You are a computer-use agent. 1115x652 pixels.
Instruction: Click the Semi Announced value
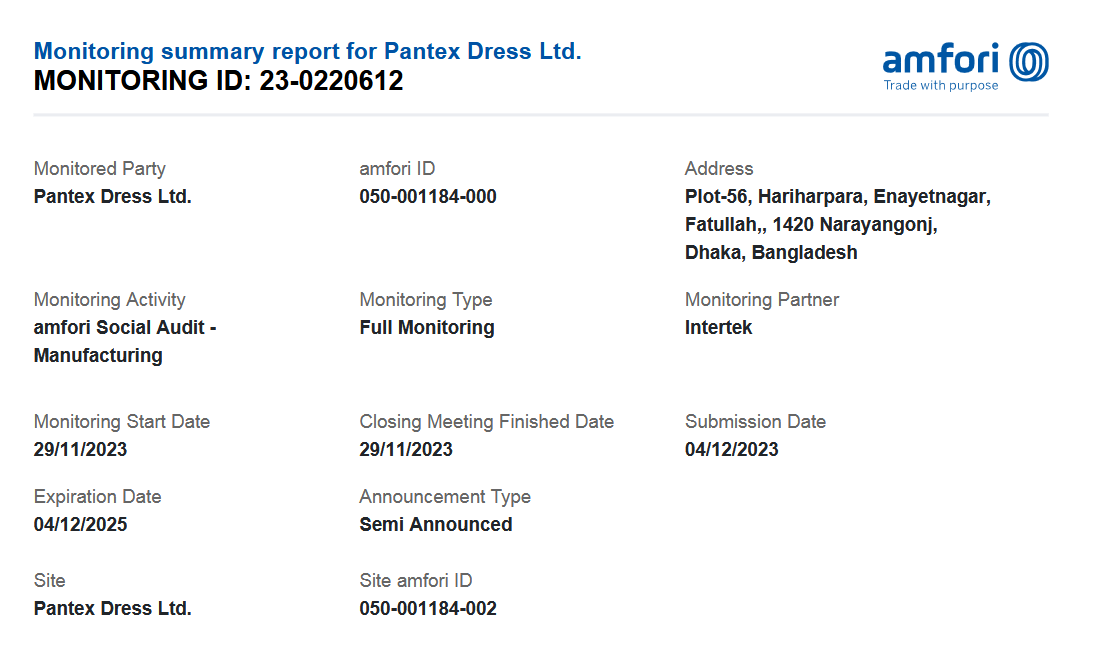tap(435, 525)
